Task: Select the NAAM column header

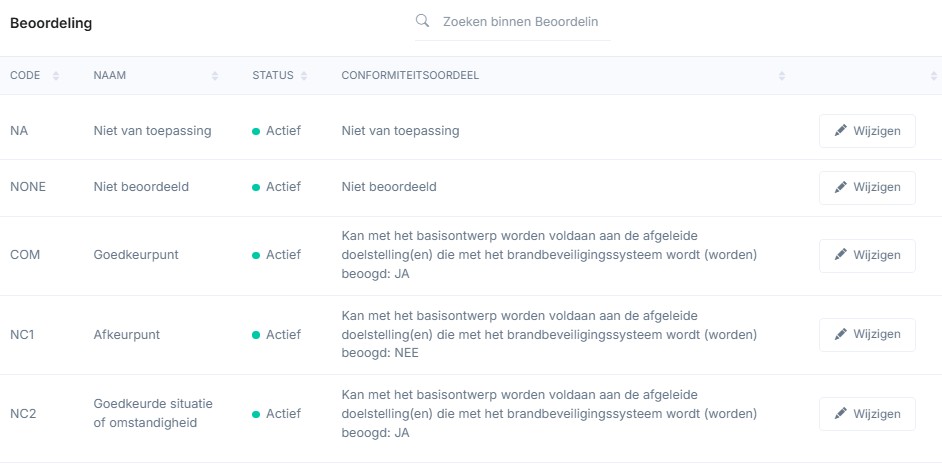Action: (x=109, y=76)
